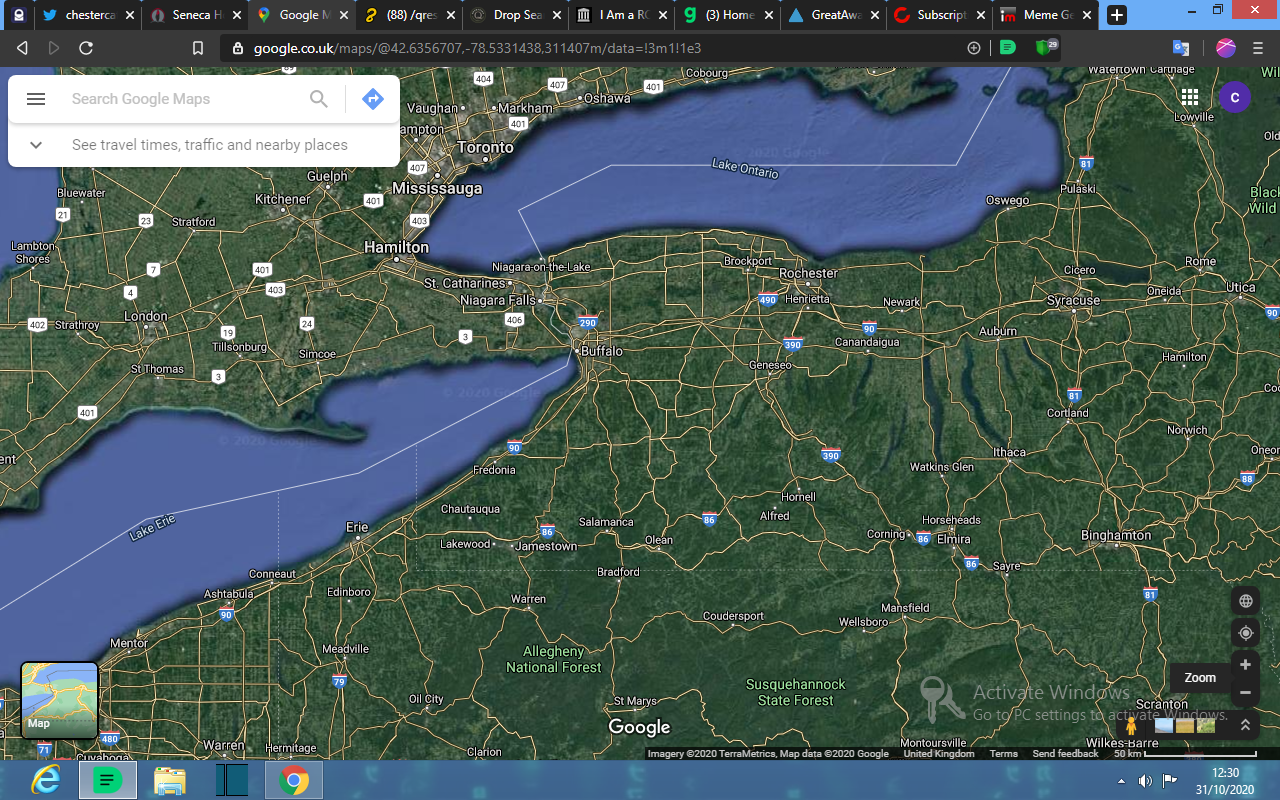
Task: Open File Explorer from the taskbar
Action: (x=170, y=780)
